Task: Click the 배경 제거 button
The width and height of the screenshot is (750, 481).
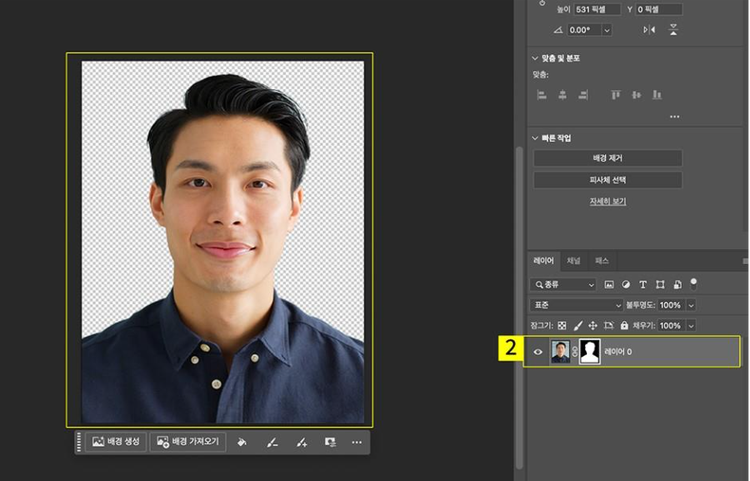Action: (608, 159)
